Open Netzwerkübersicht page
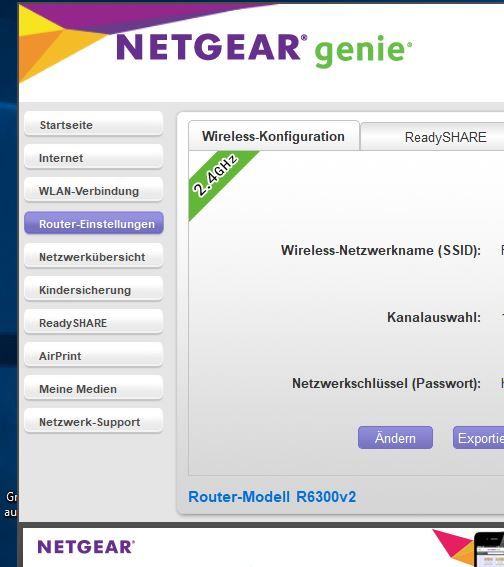The width and height of the screenshot is (504, 567). [x=94, y=256]
